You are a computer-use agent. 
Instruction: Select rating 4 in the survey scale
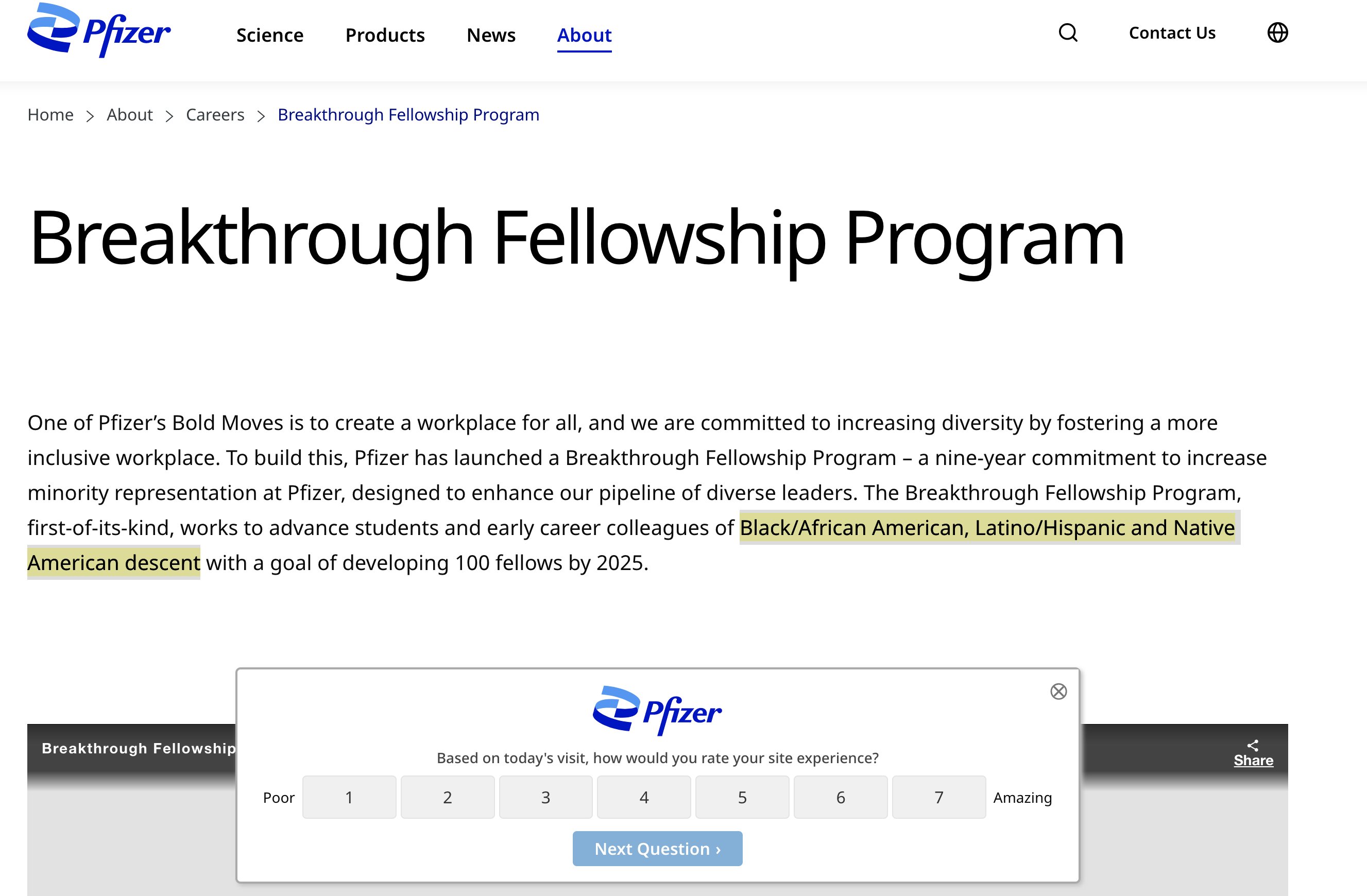point(643,797)
